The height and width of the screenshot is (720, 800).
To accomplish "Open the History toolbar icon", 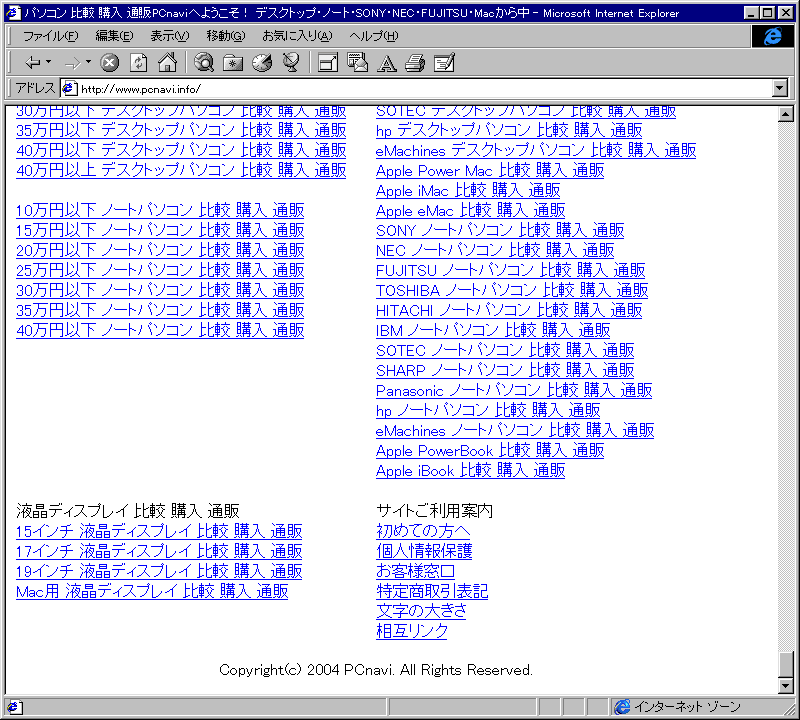I will 262,63.
